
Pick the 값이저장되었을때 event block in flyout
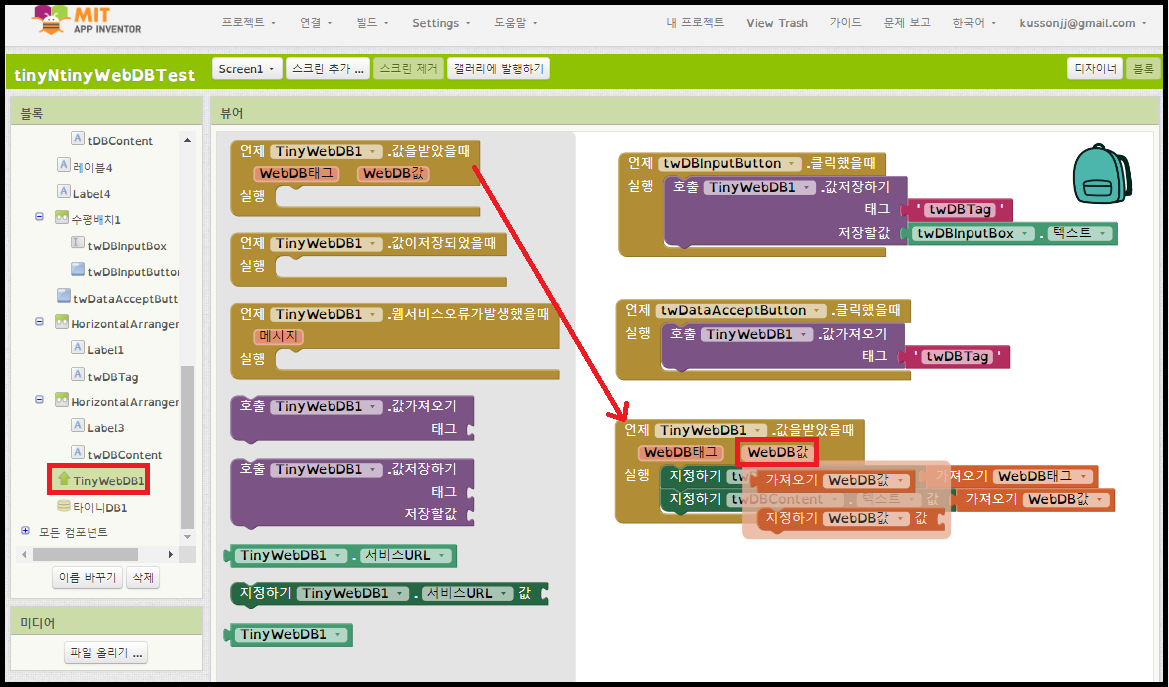point(368,260)
